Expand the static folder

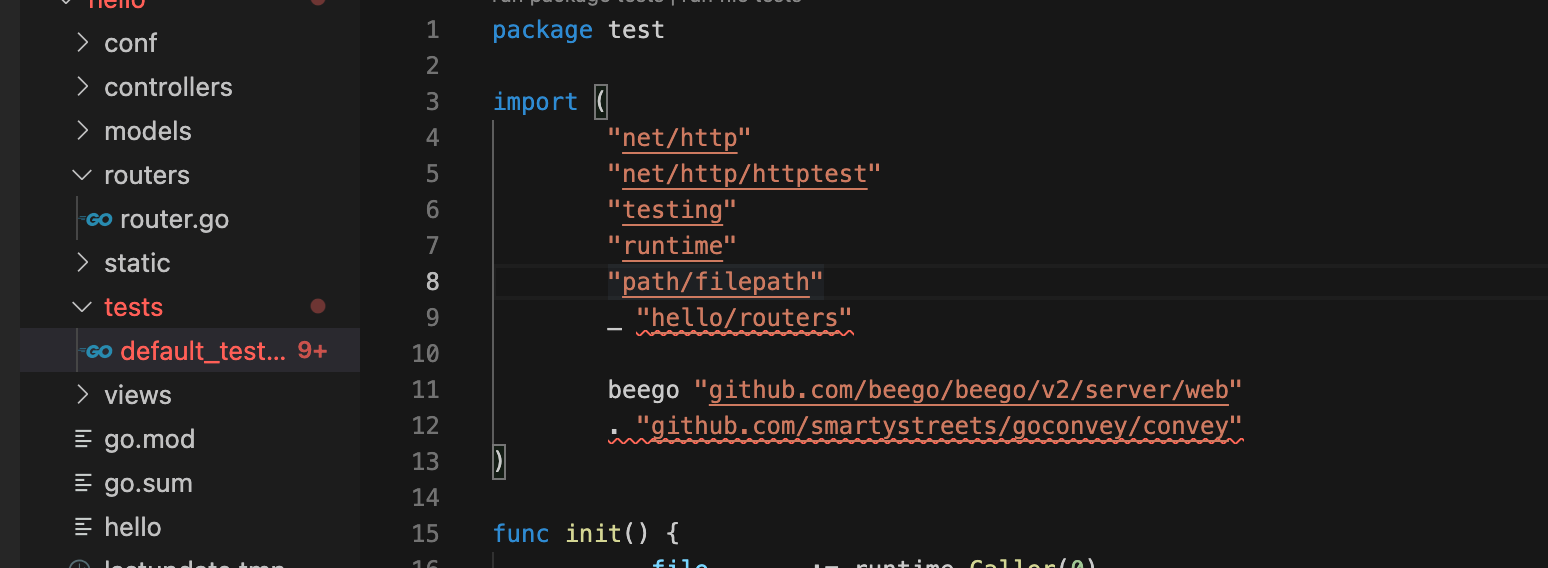click(x=83, y=263)
